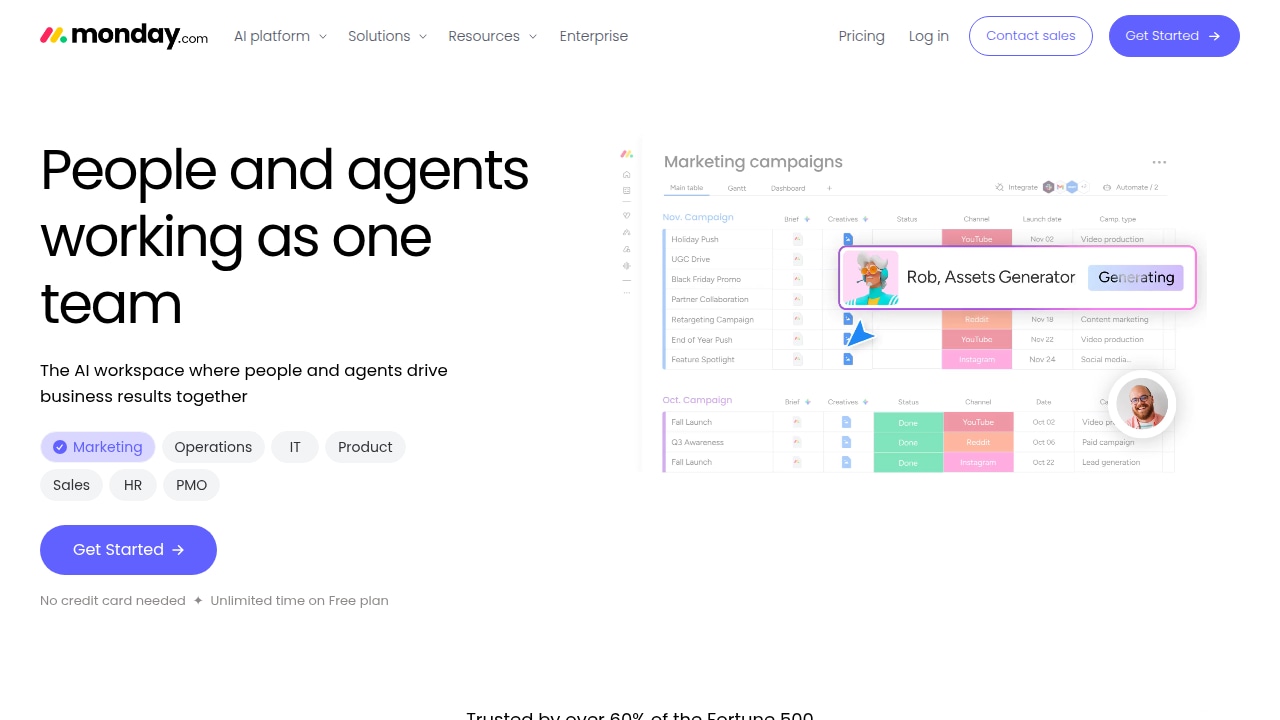Screen dimensions: 1280x720
Task: Click the Holiday Push item name
Action: pyautogui.click(x=695, y=239)
